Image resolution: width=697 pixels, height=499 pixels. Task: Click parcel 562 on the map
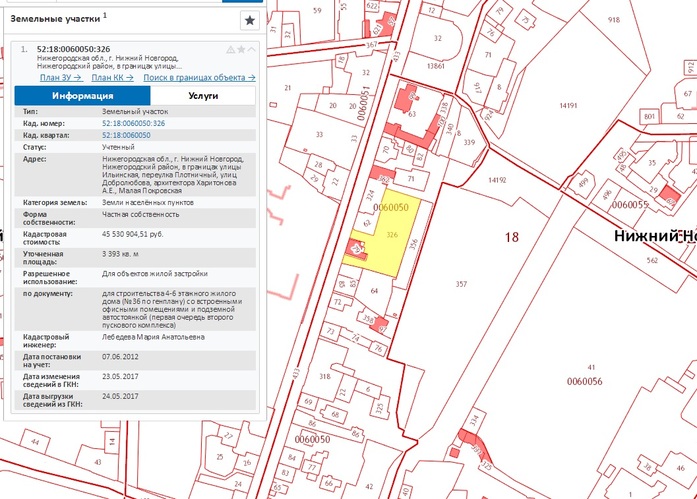651,260
